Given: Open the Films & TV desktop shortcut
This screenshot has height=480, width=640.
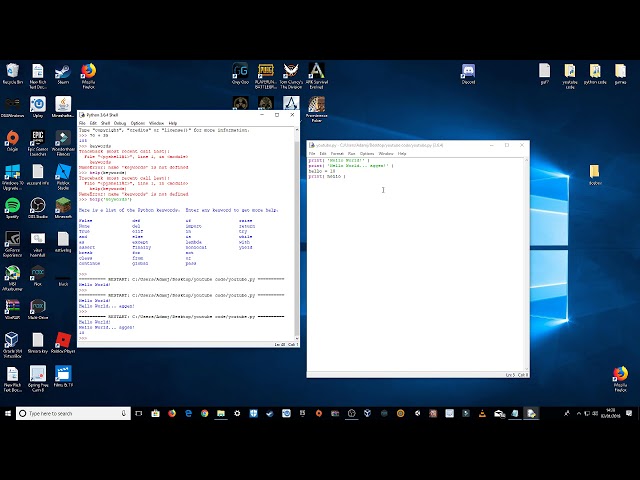Looking at the screenshot, I should pyautogui.click(x=63, y=376).
